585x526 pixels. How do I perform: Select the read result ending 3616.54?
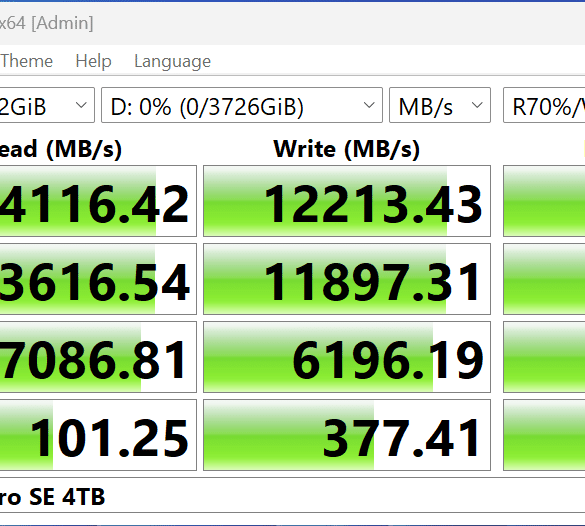pos(98,279)
